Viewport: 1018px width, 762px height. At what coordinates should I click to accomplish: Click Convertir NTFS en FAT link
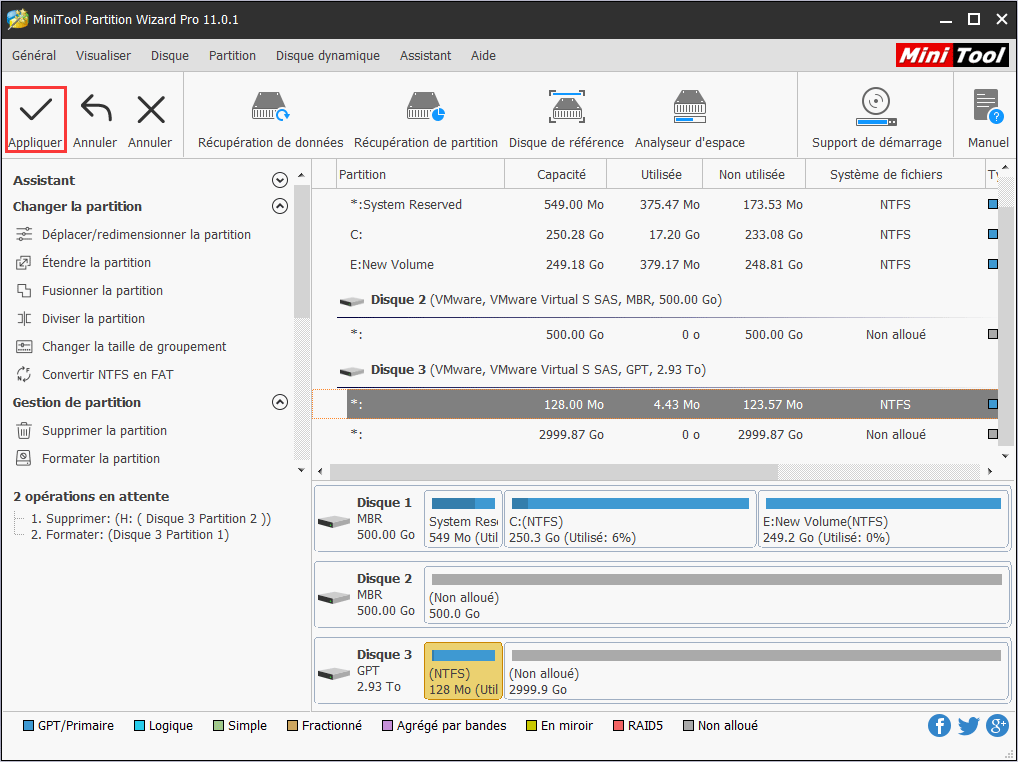[x=107, y=374]
